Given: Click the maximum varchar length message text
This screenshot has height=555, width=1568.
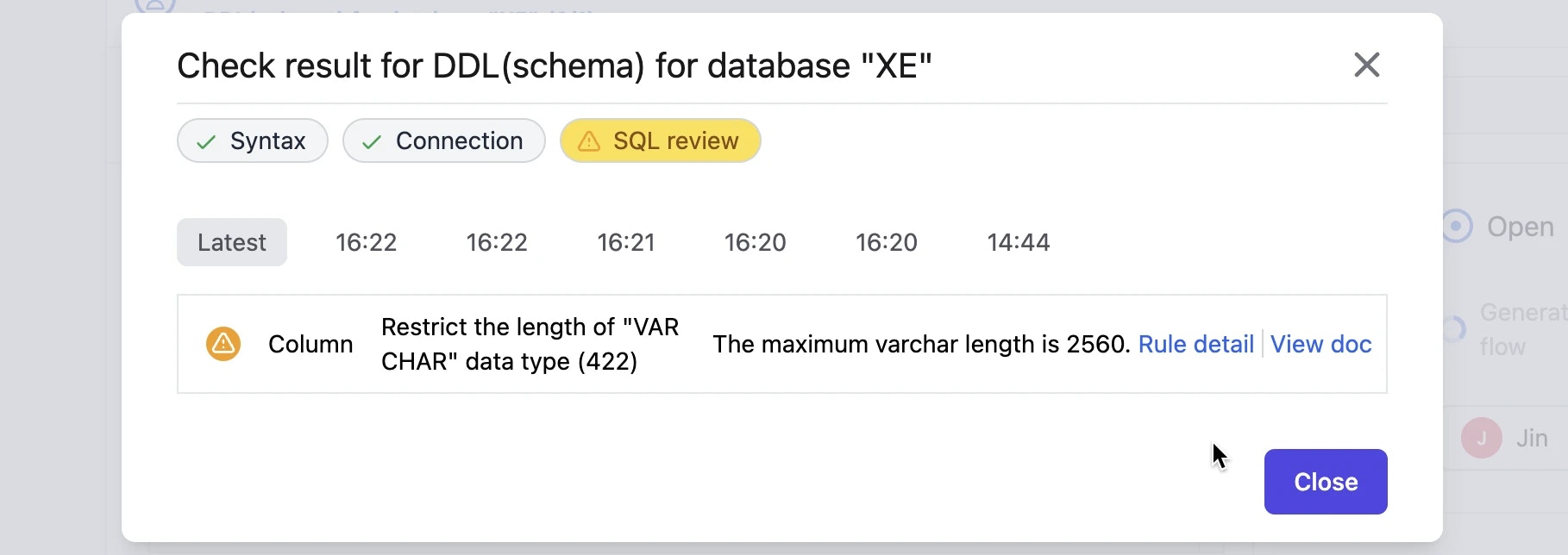Looking at the screenshot, I should 920,344.
